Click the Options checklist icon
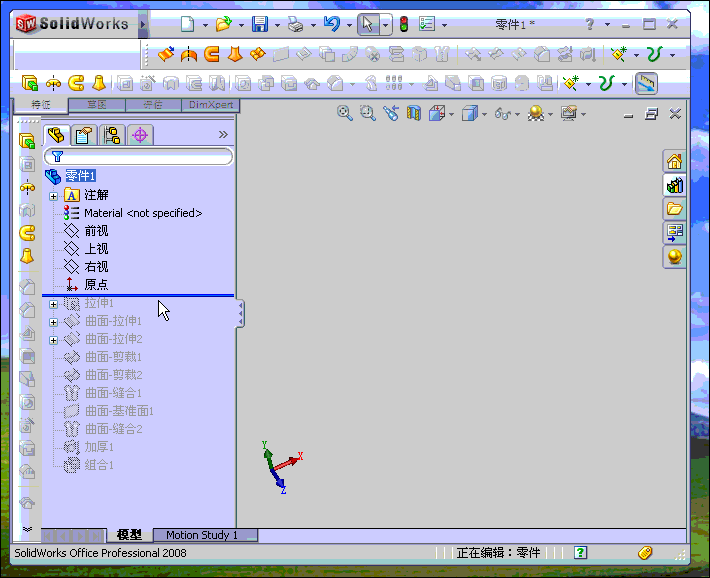710x578 pixels. click(427, 24)
